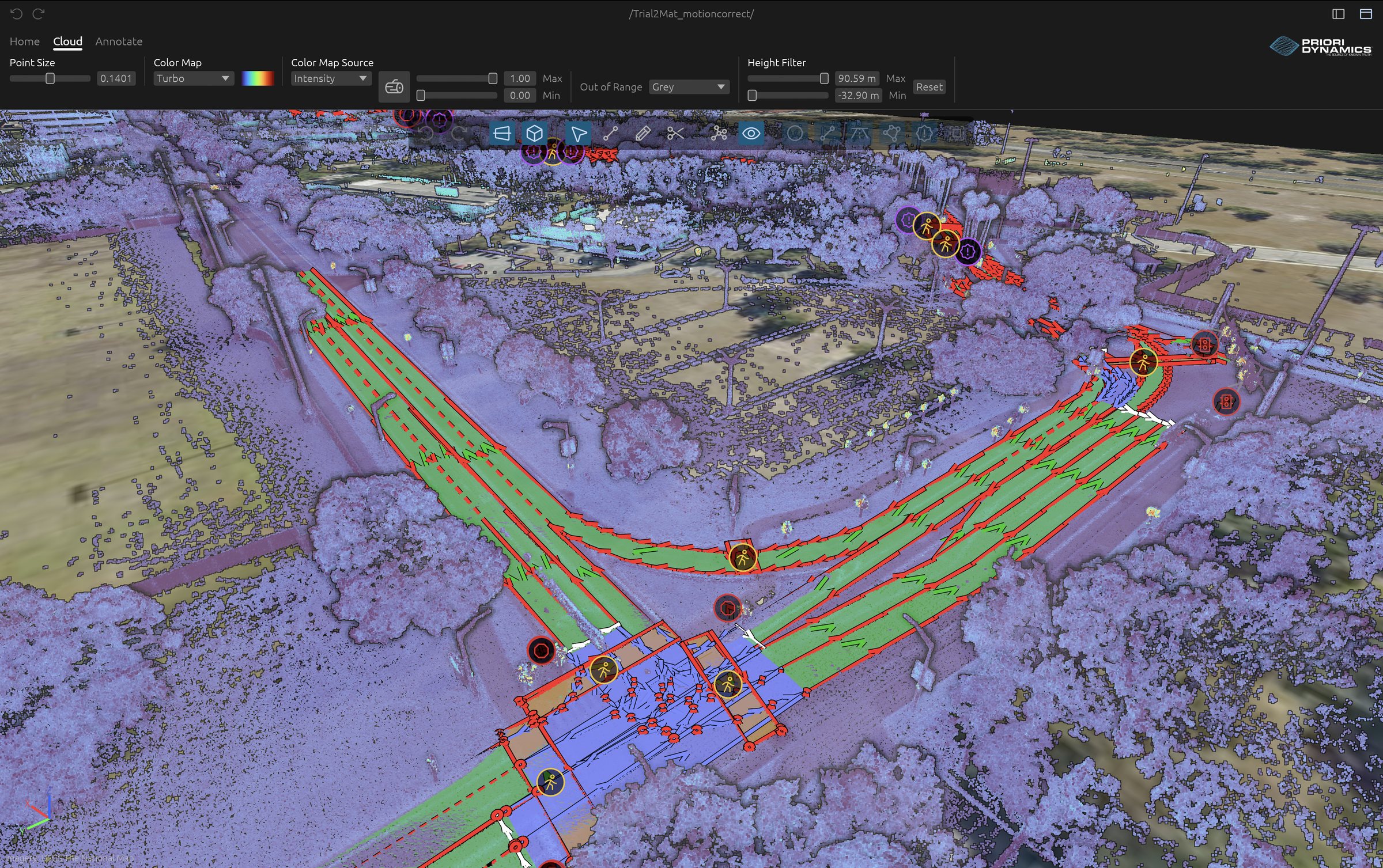Open the Home tab
Viewport: 1383px width, 868px height.
[25, 41]
